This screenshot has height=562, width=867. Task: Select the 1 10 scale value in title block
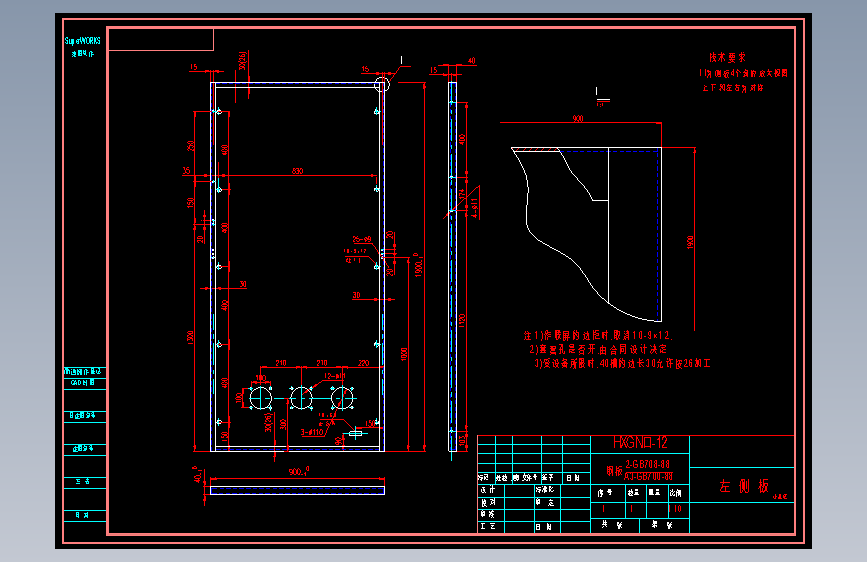pos(675,508)
